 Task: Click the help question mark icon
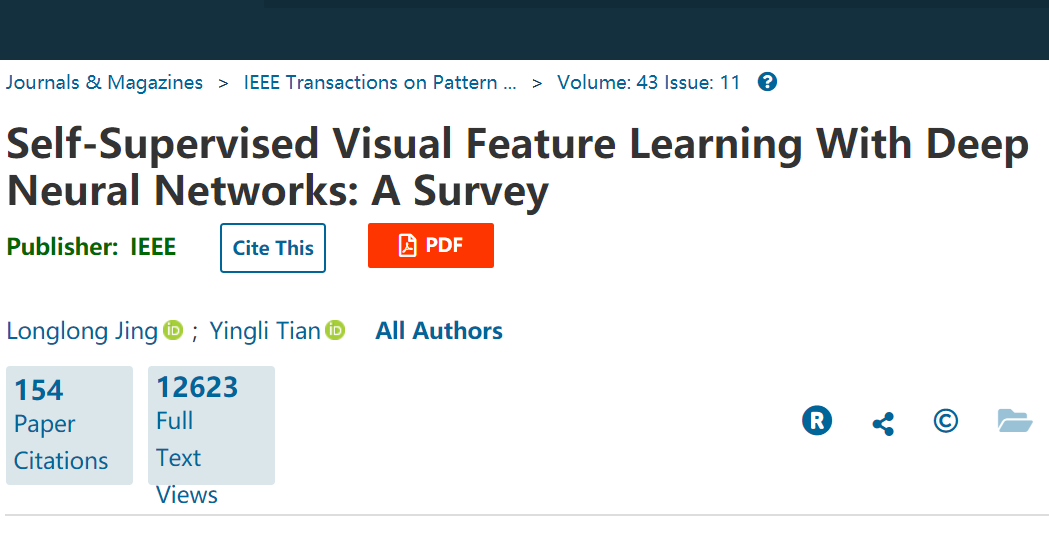pos(767,82)
